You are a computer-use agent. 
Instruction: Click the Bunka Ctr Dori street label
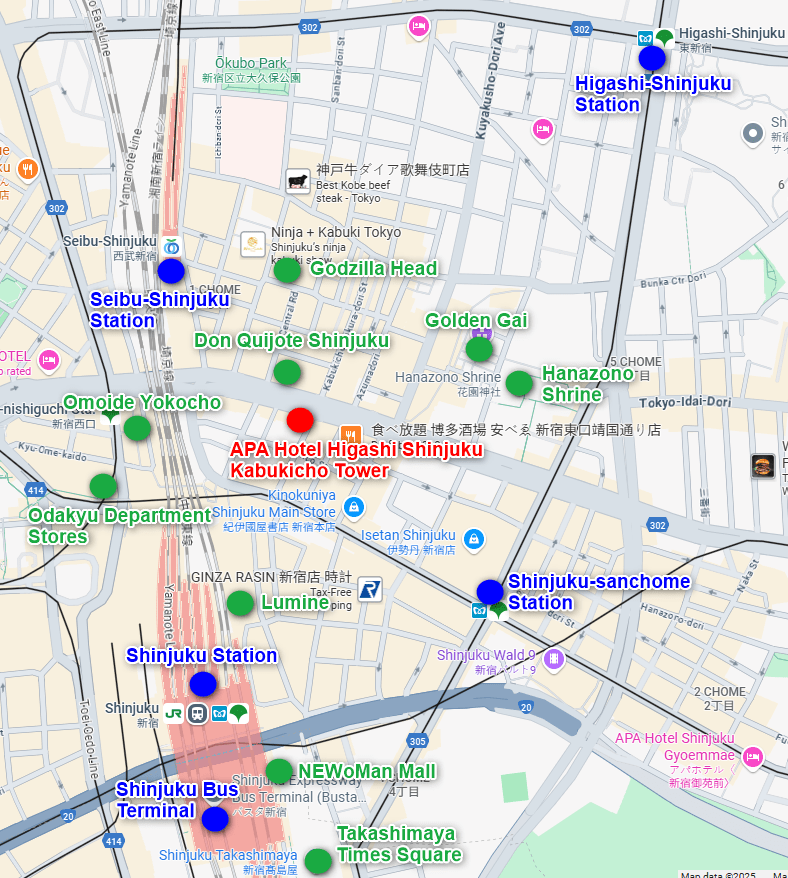pyautogui.click(x=674, y=280)
